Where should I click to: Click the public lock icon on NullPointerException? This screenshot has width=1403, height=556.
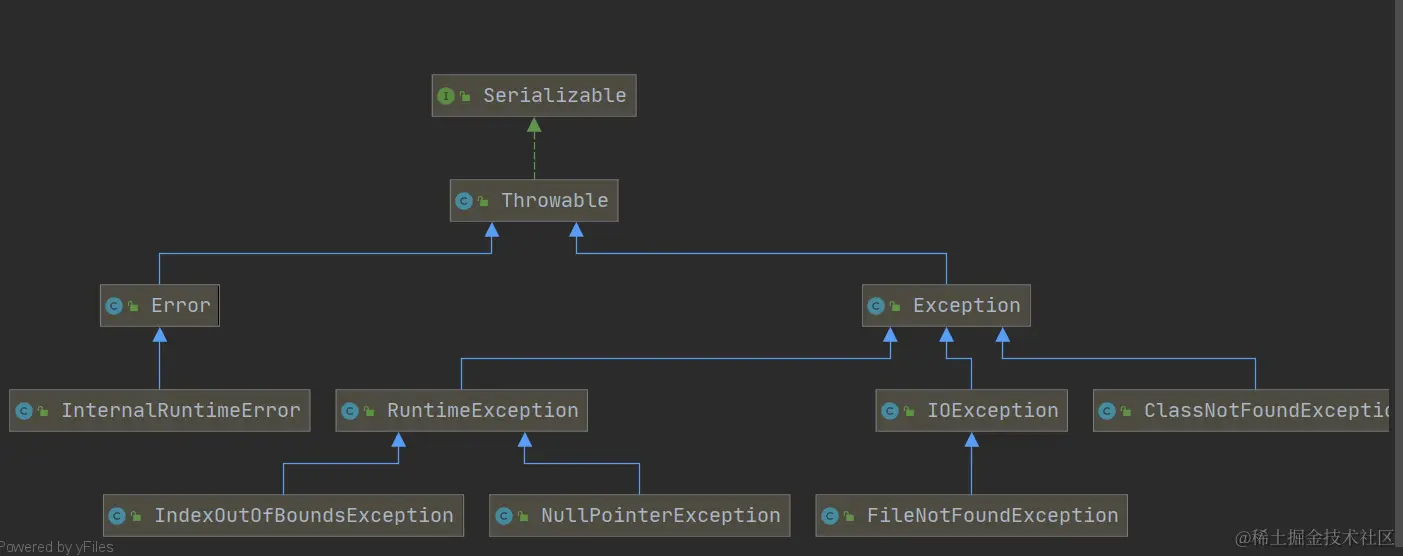[x=524, y=517]
